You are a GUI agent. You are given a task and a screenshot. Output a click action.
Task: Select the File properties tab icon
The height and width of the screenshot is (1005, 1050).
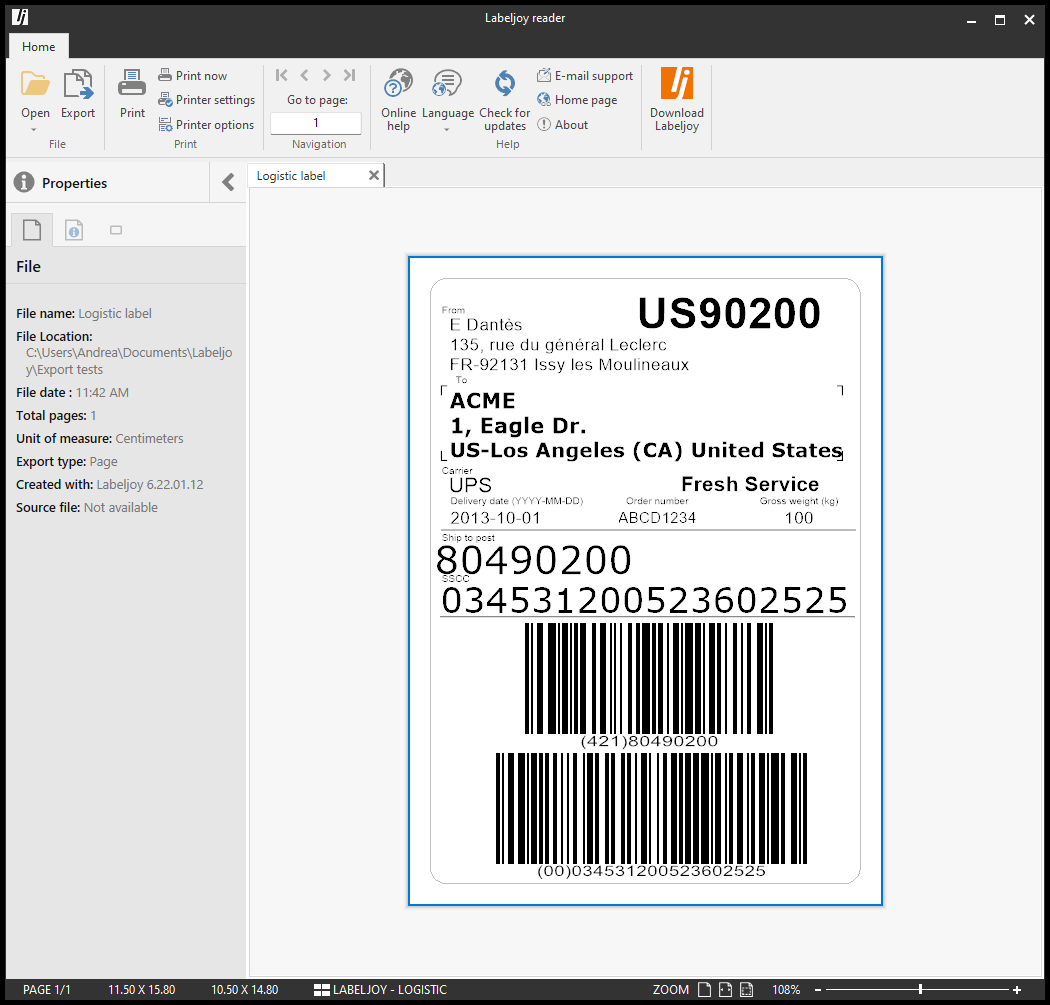(32, 230)
